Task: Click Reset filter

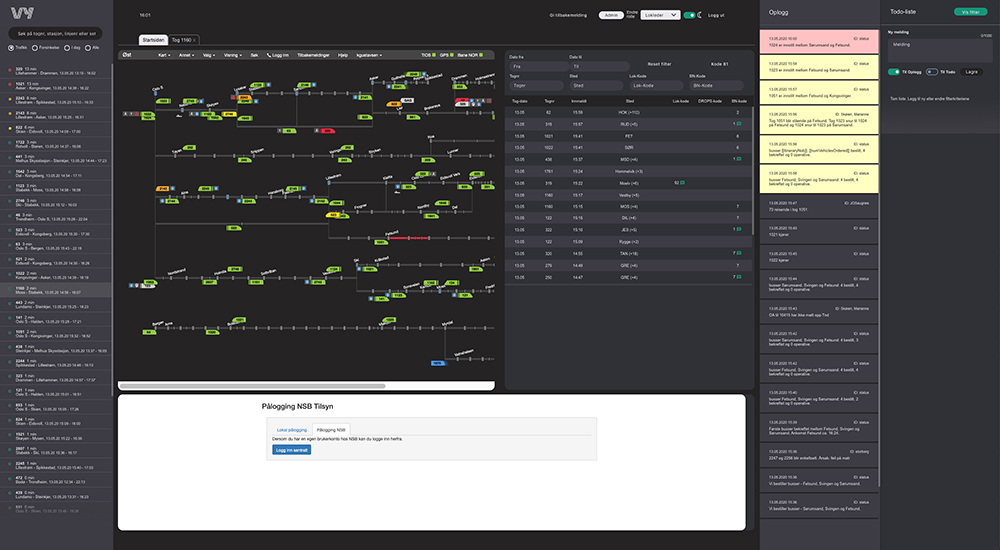Action: (x=659, y=64)
